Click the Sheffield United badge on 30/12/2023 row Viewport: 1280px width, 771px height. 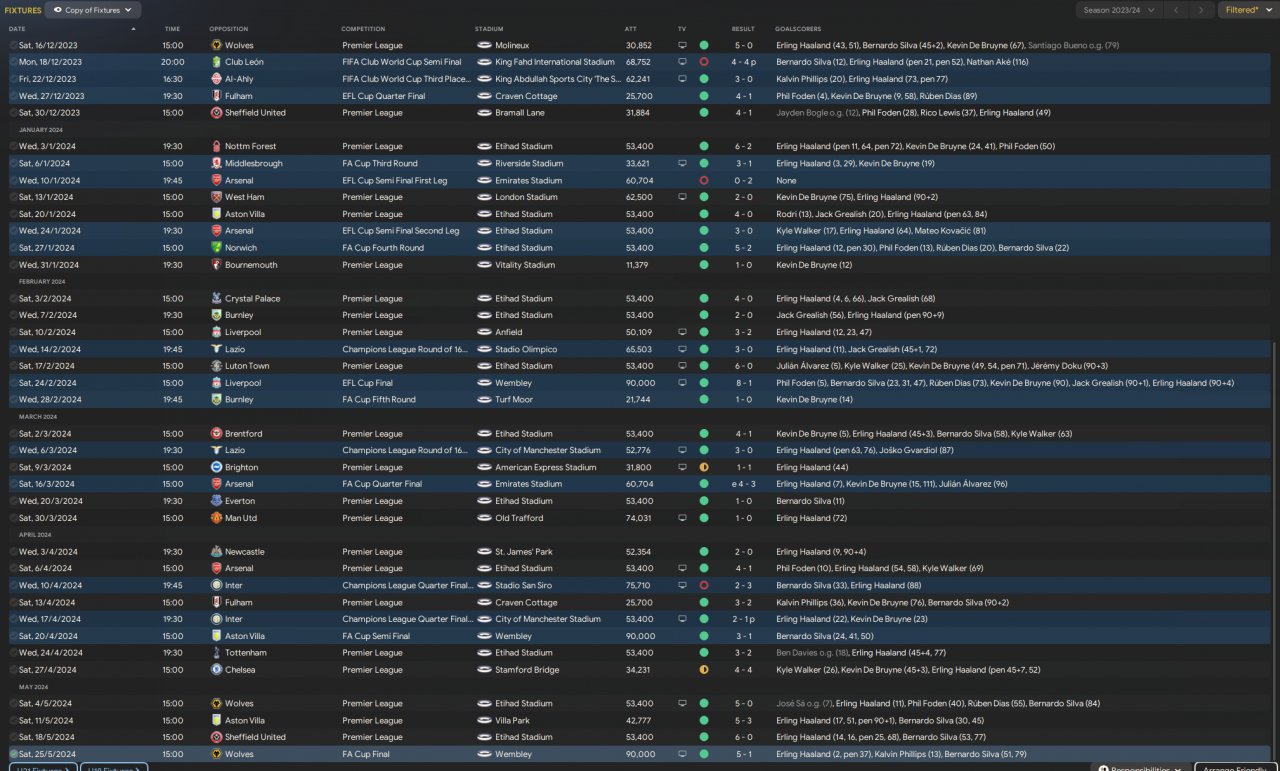point(216,113)
